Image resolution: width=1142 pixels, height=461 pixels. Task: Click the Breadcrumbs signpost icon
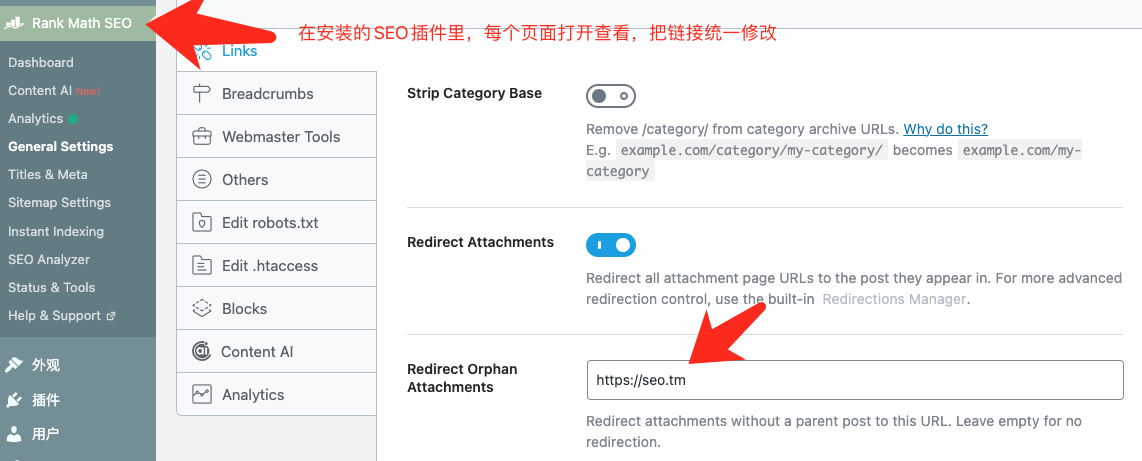(x=202, y=94)
